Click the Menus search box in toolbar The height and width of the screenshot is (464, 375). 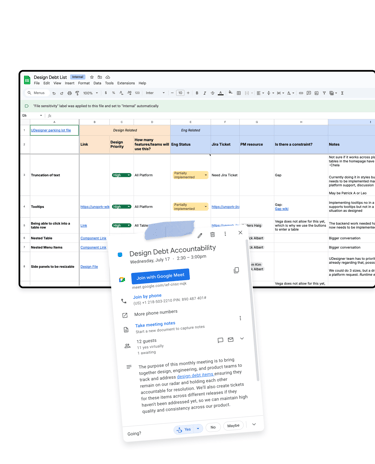click(x=37, y=93)
